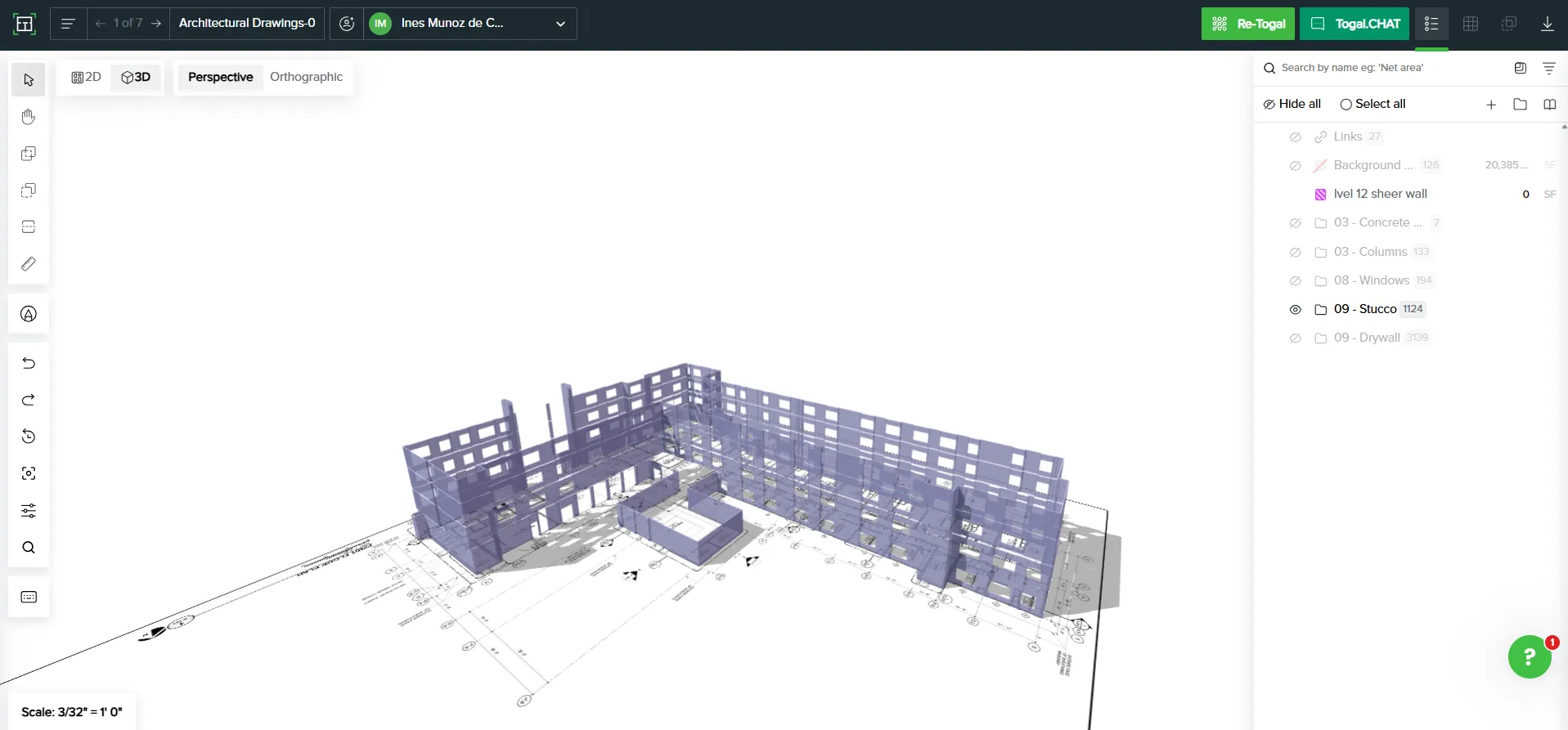
Task: Fit the view to screen
Action: tap(29, 473)
